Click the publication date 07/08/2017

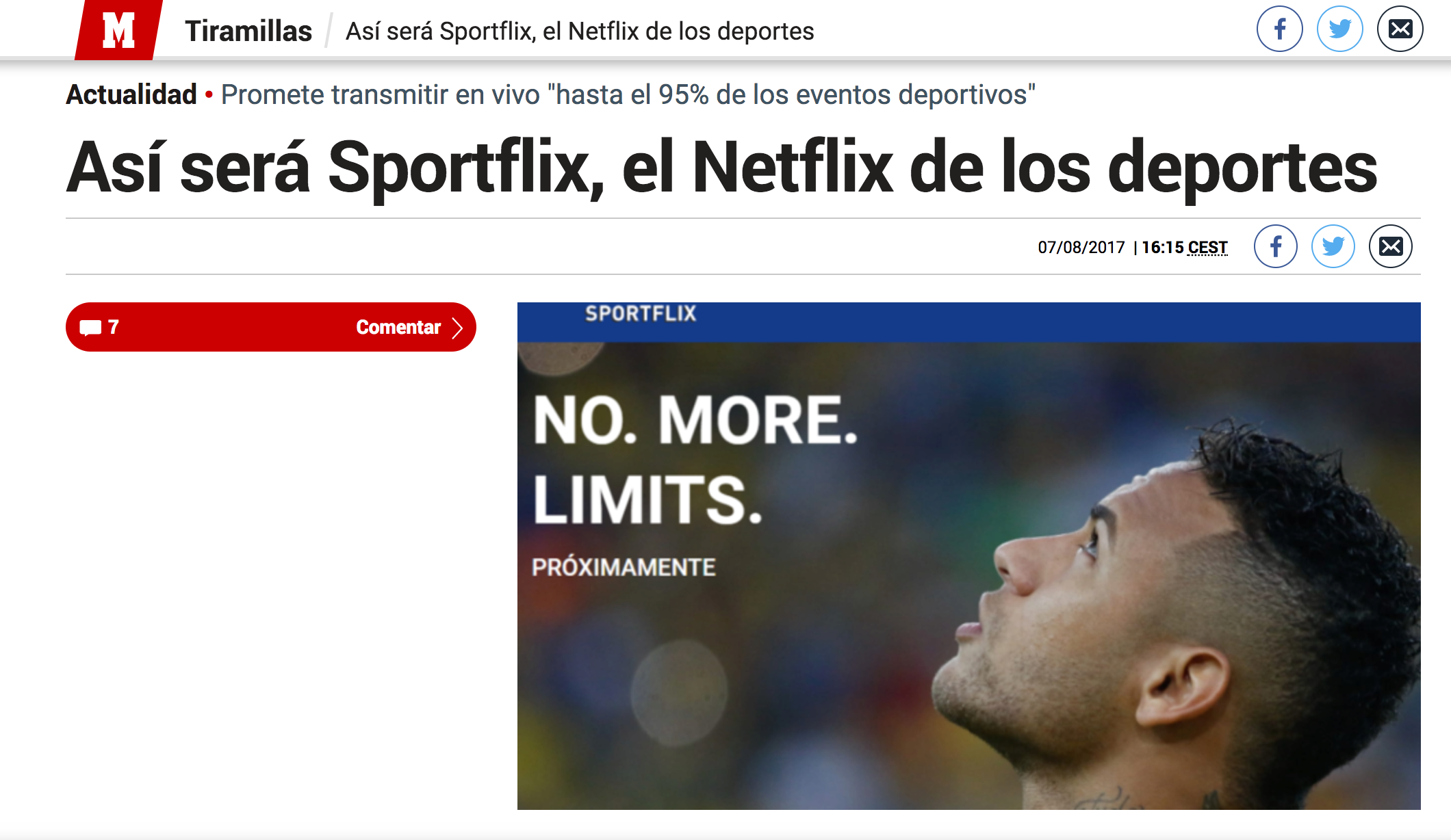1081,247
